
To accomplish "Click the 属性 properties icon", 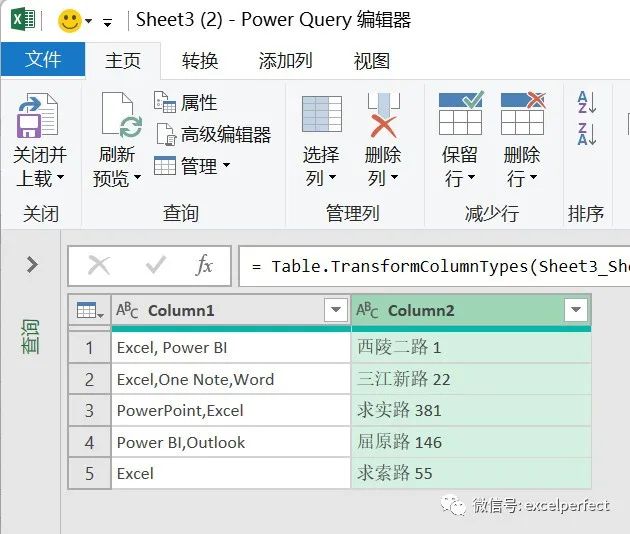I will 165,102.
